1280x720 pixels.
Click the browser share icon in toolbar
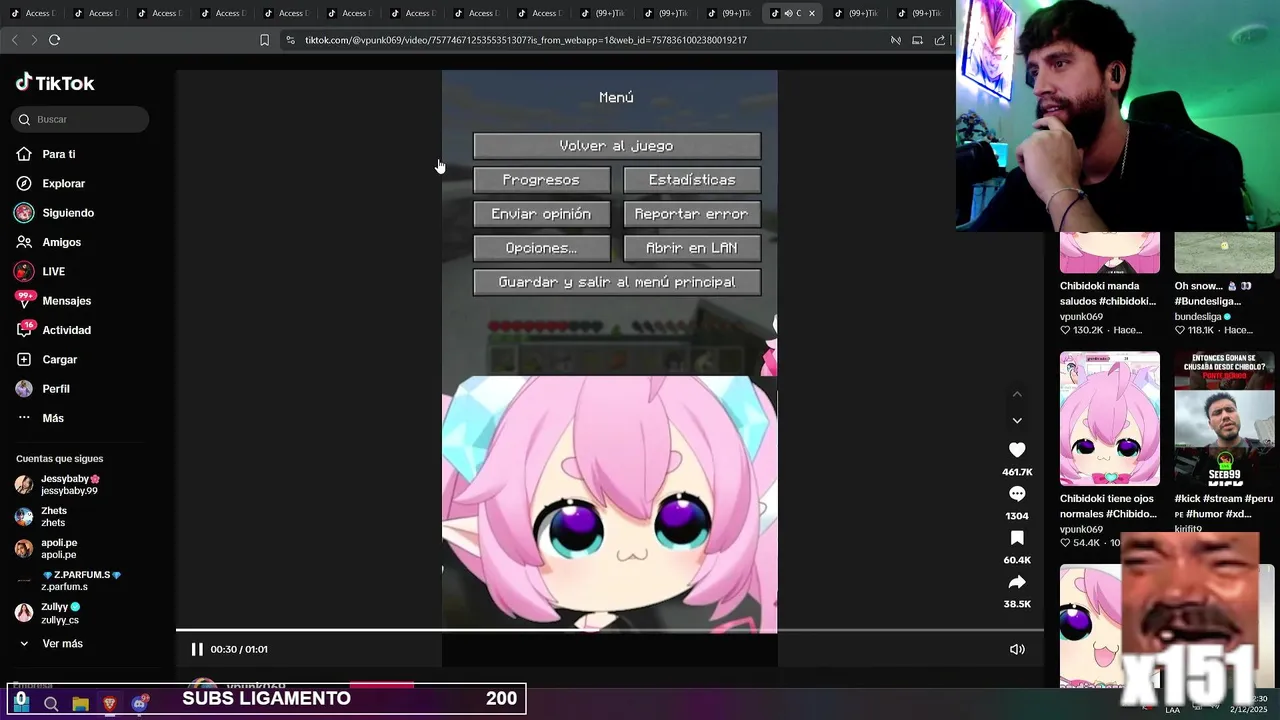pyautogui.click(x=940, y=40)
